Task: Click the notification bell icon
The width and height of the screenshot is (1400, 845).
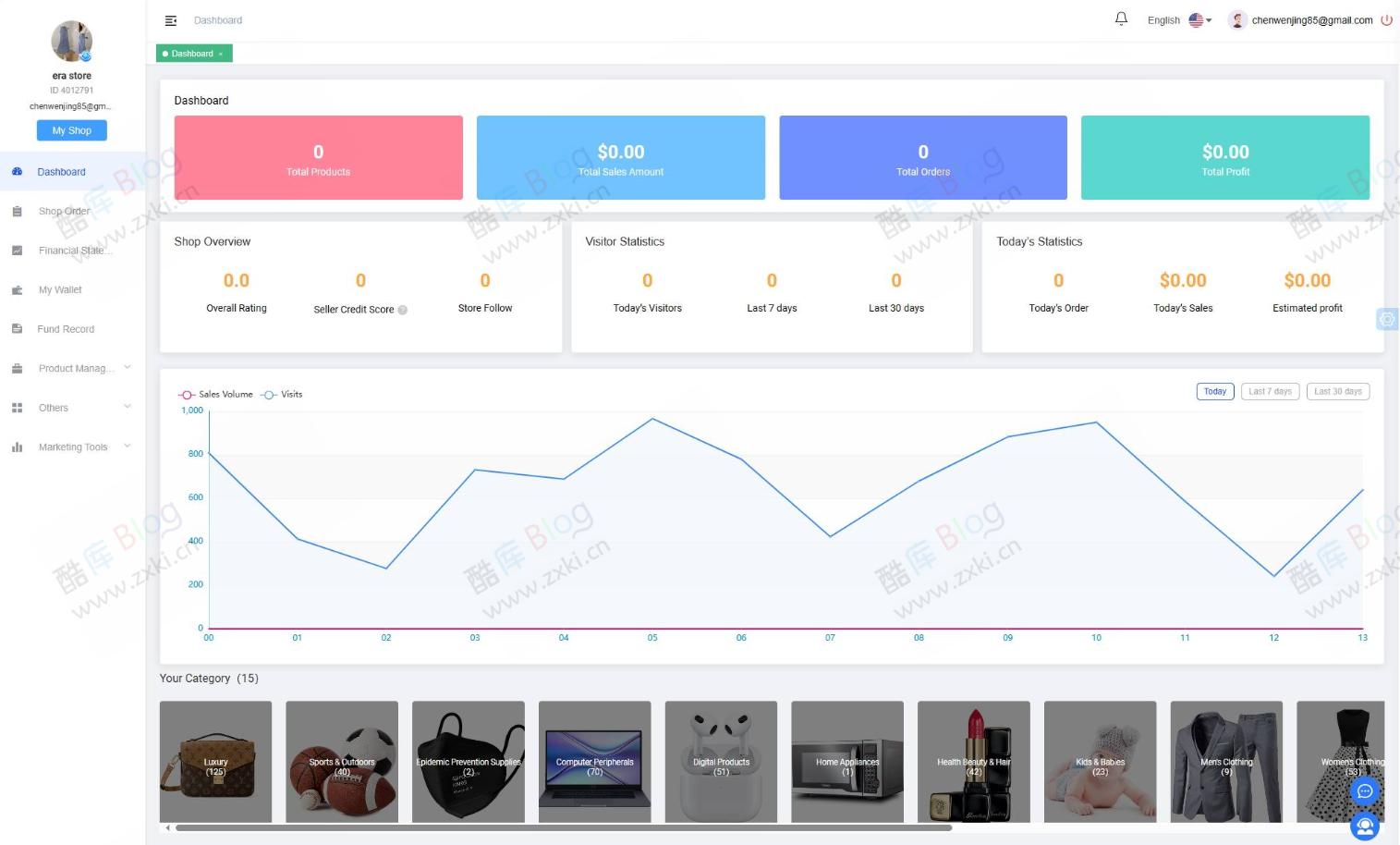Action: coord(1121,18)
